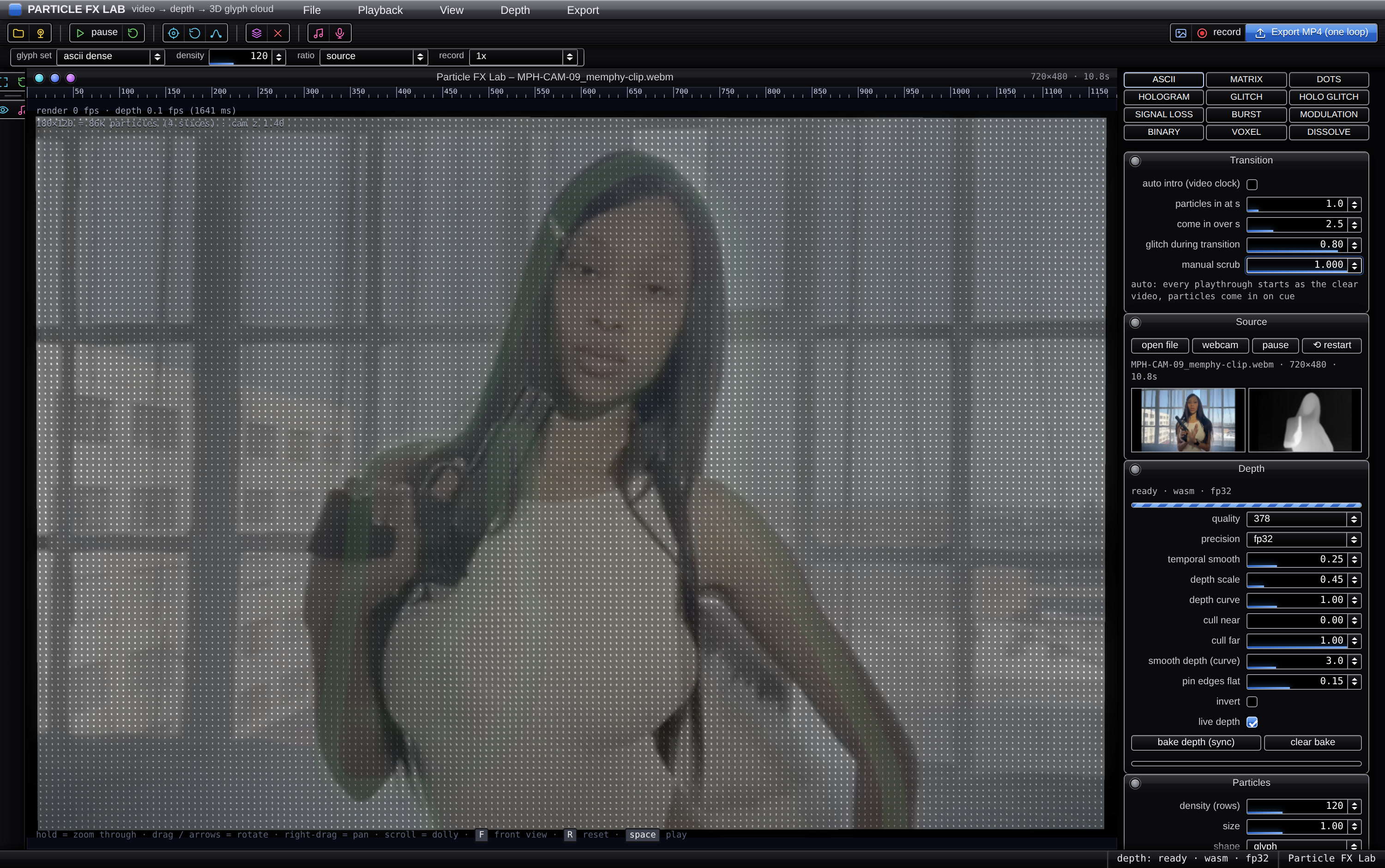Open the Playback menu
Screen dimensions: 1385x868
click(x=380, y=10)
